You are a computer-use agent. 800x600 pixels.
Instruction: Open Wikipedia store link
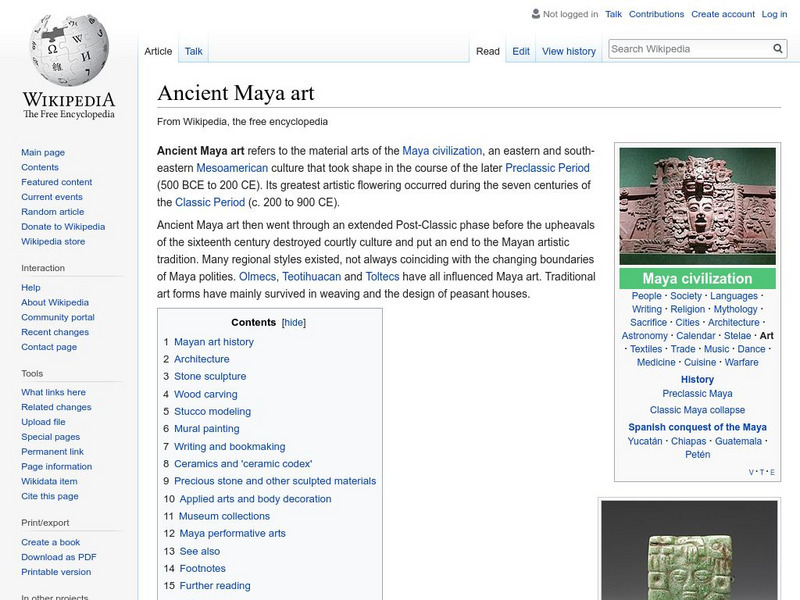(53, 241)
